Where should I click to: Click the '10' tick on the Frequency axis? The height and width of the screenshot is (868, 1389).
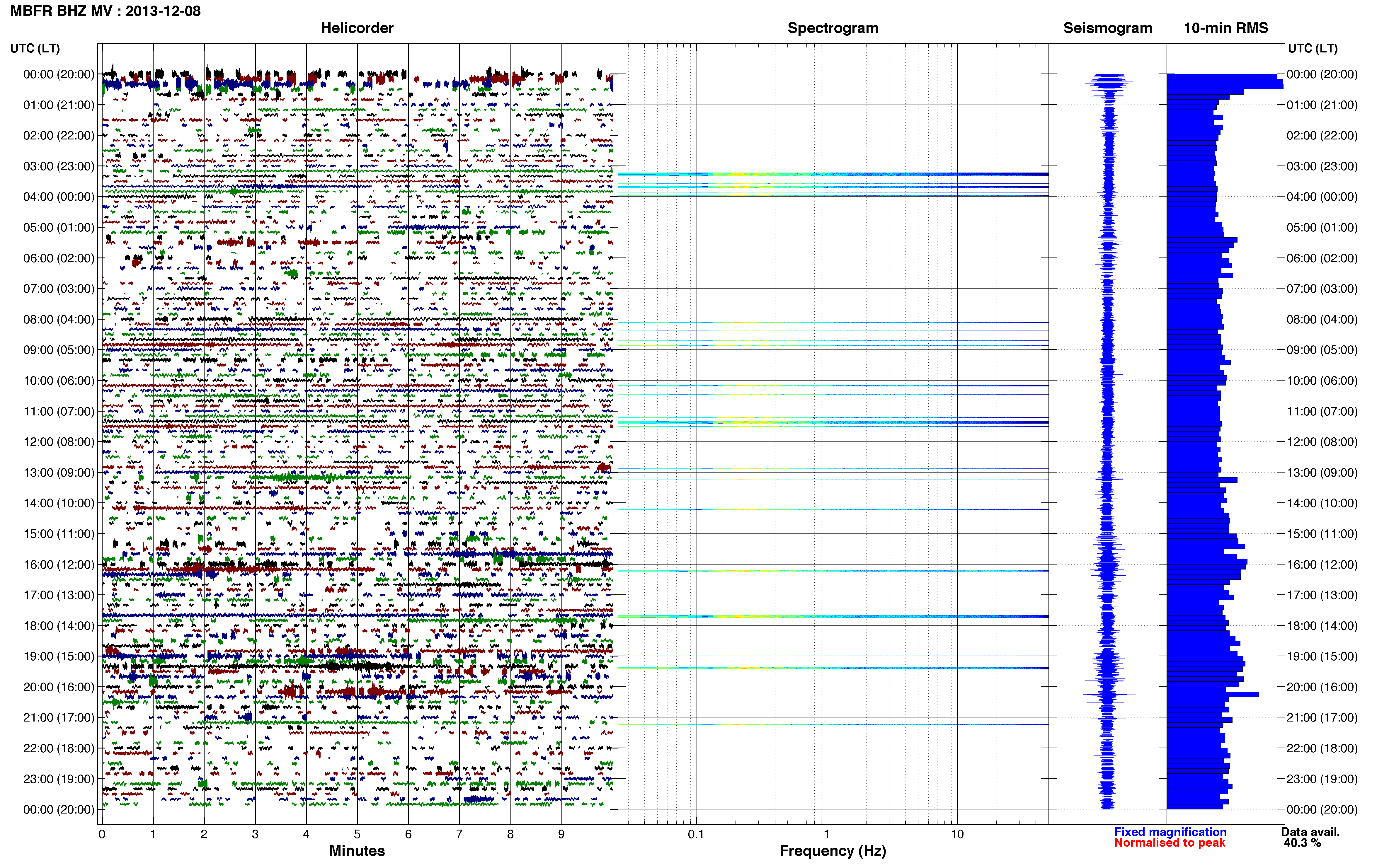tap(957, 834)
